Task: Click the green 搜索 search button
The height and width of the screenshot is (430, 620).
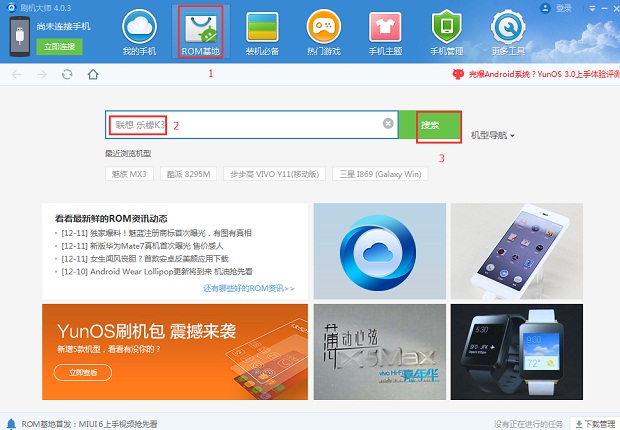Action: click(x=430, y=125)
